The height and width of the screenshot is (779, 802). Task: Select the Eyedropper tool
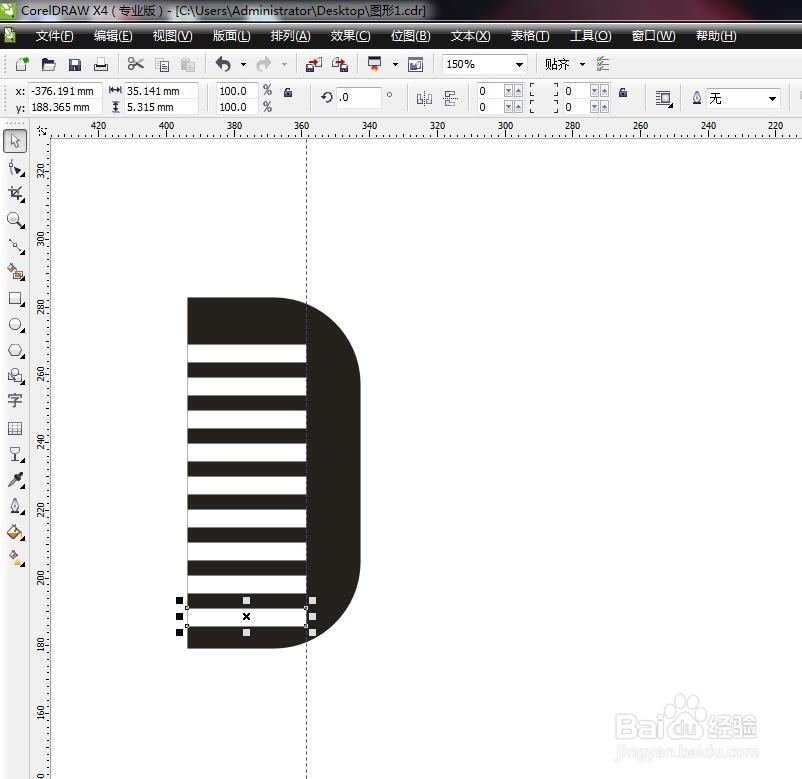pyautogui.click(x=16, y=480)
